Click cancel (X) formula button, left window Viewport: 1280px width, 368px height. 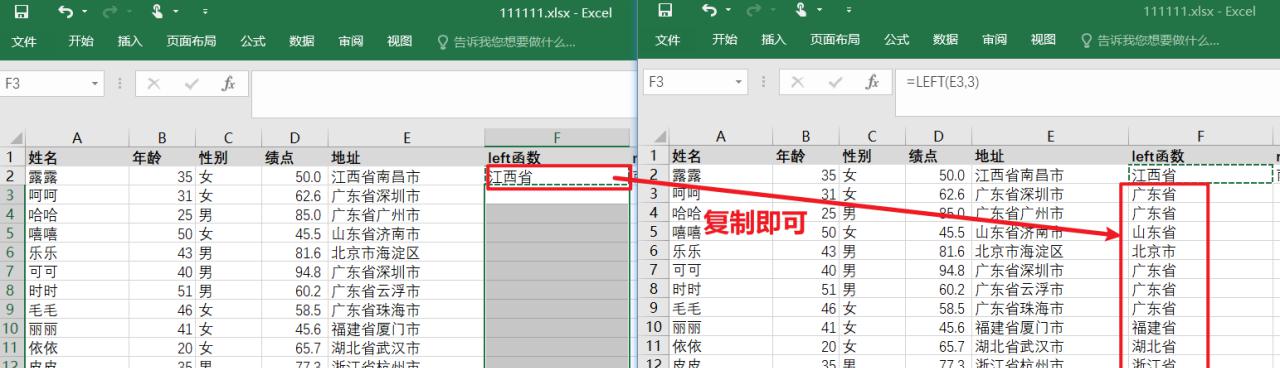coord(154,84)
